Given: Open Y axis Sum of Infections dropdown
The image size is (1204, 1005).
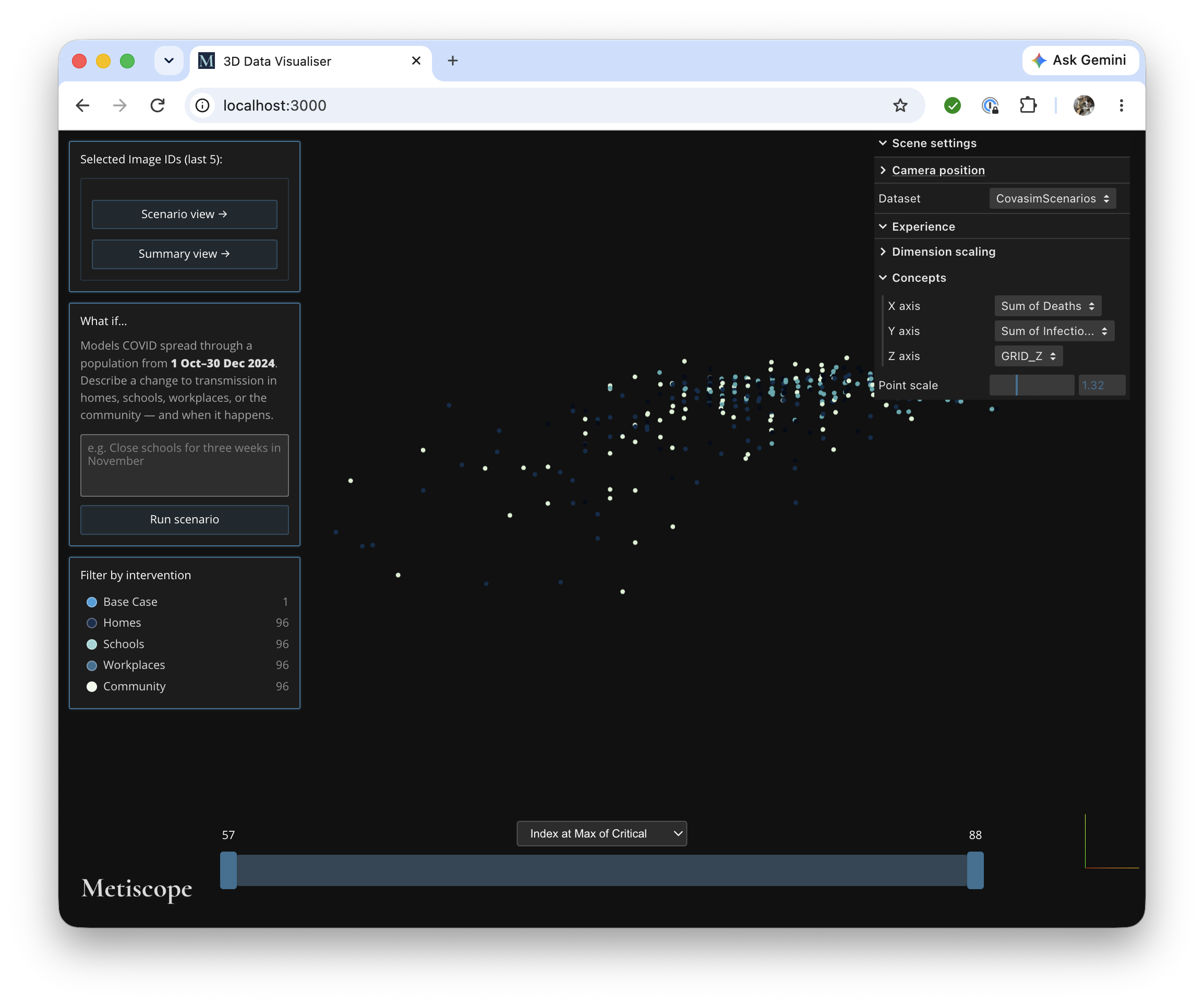Looking at the screenshot, I should click(1054, 331).
